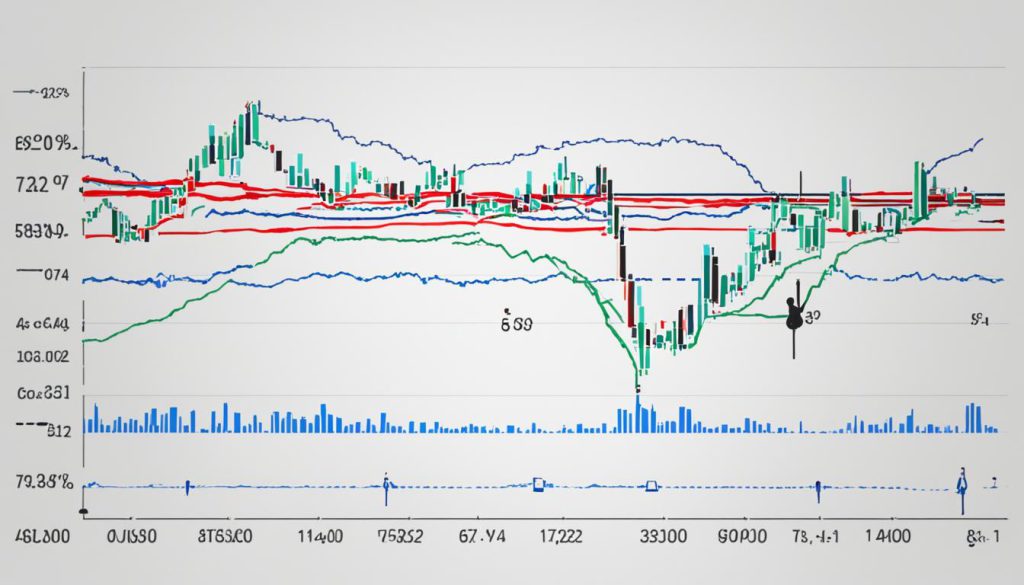Viewport: 1024px width, 585px height.
Task: Click the indicator spike marker above 73,.1-1
Action: click(x=817, y=489)
